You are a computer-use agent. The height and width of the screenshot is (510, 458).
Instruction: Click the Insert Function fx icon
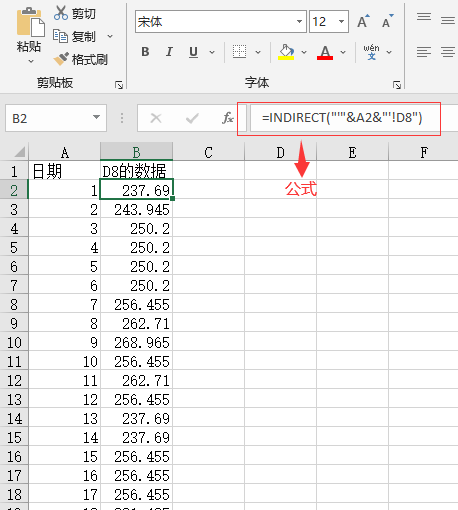coord(228,118)
